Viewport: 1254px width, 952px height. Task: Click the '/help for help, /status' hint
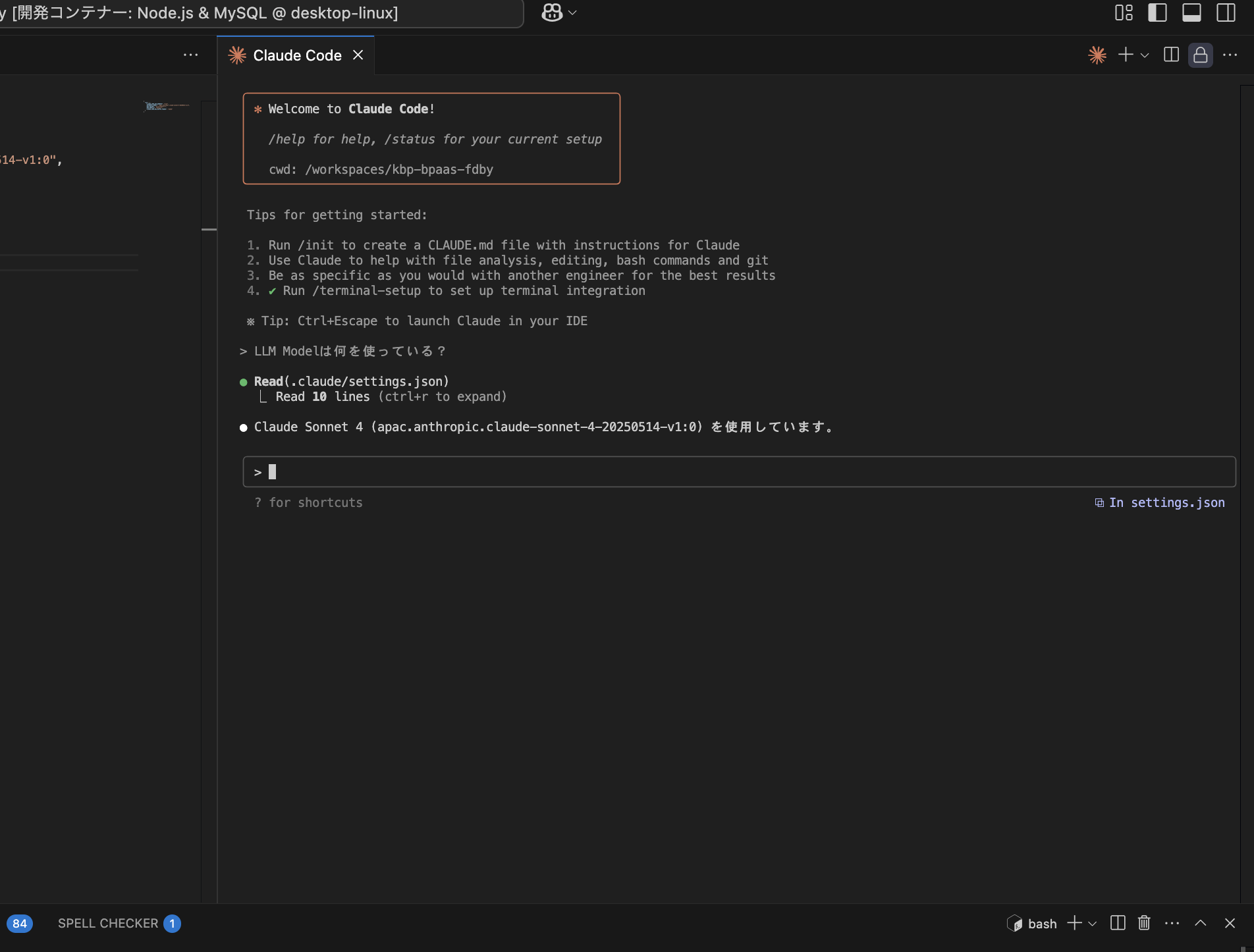(435, 140)
